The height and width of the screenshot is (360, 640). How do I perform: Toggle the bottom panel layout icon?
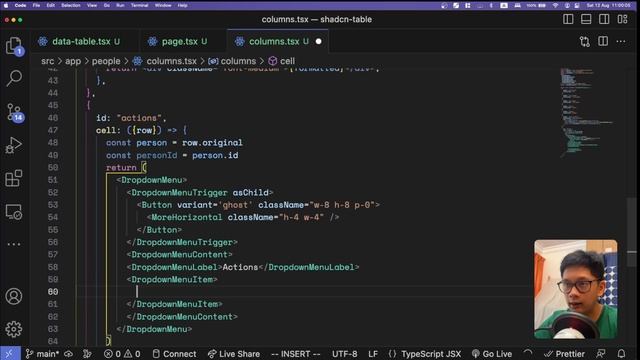pyautogui.click(x=586, y=19)
